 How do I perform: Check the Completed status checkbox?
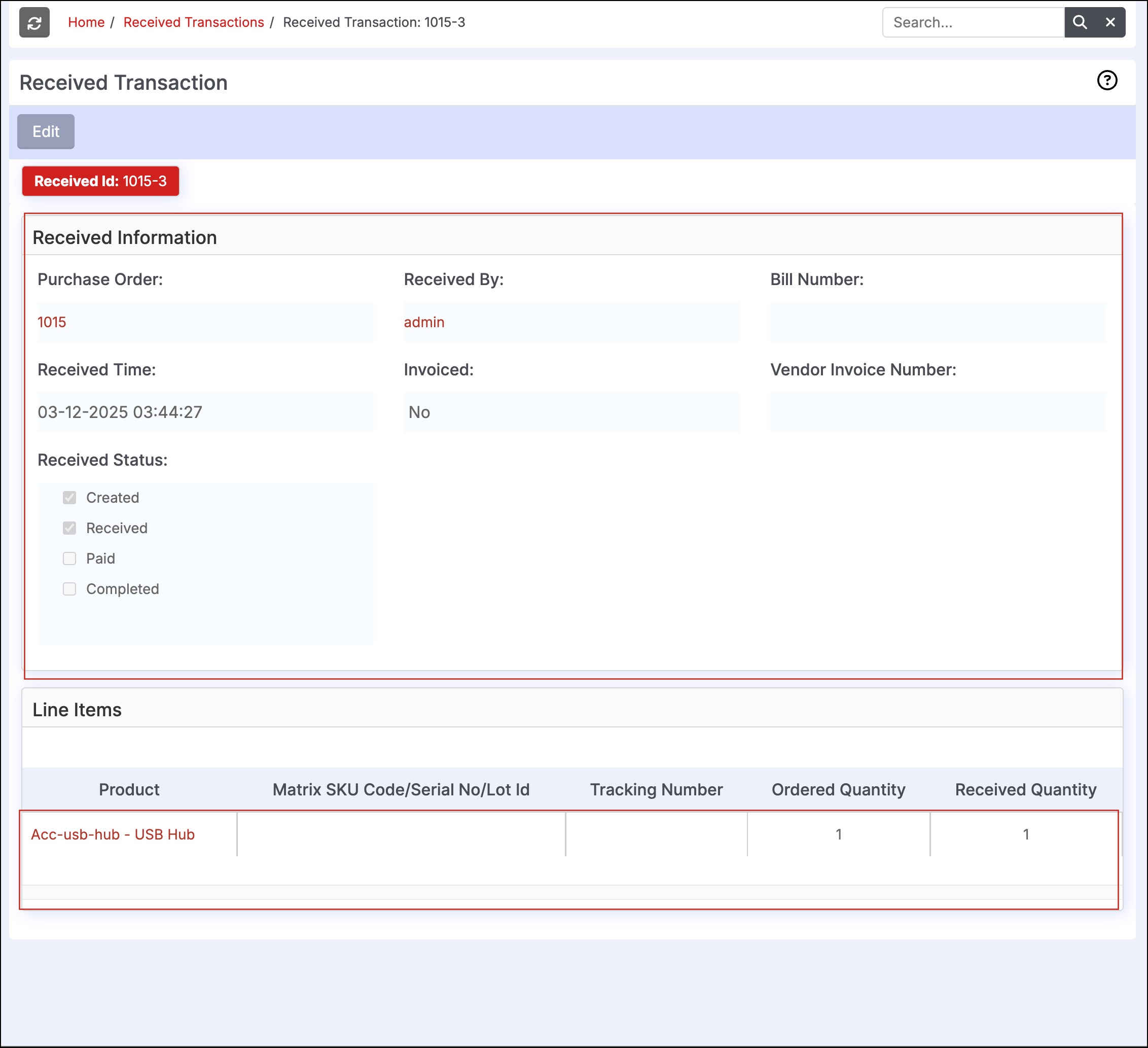click(69, 589)
